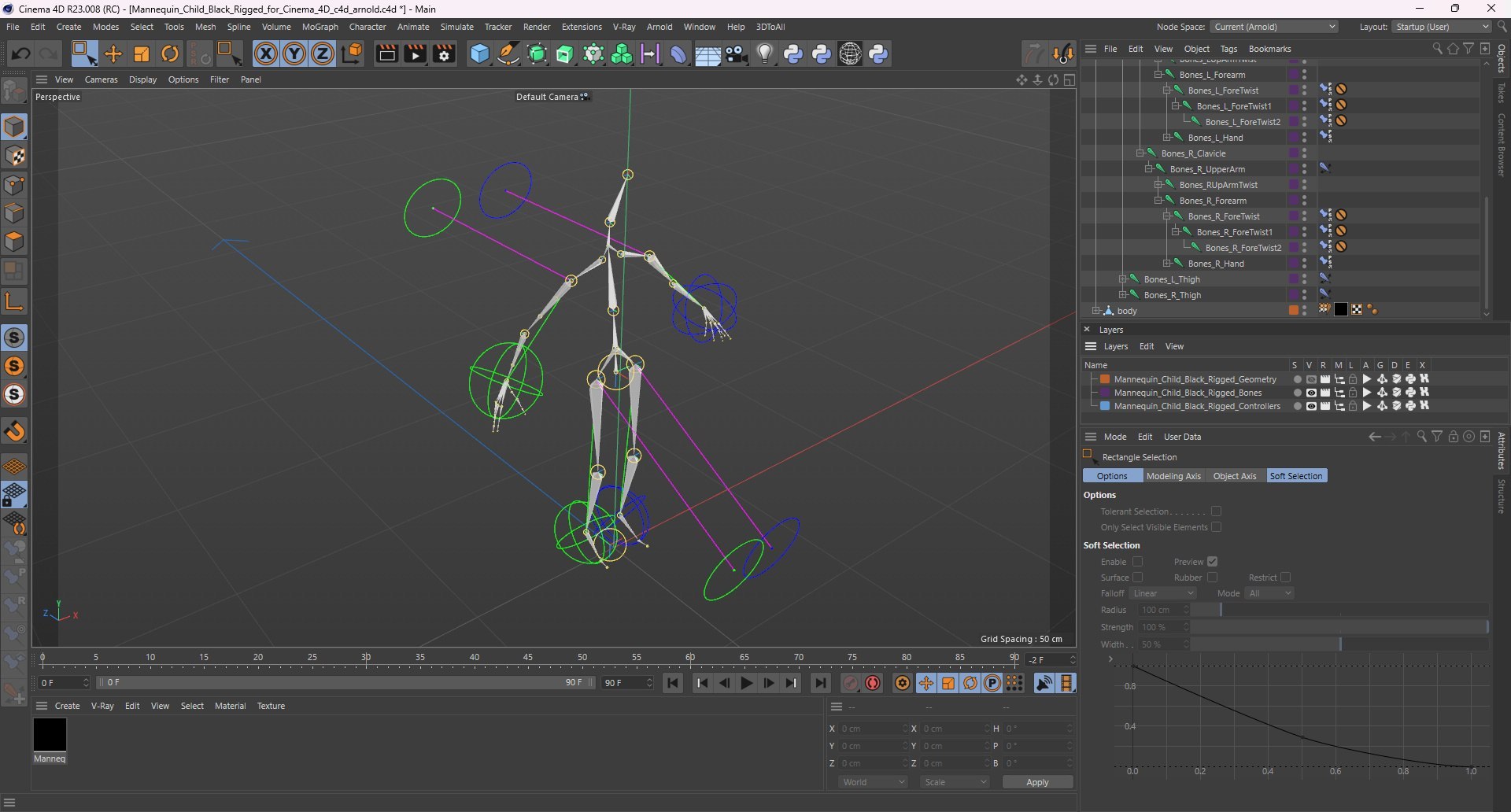The height and width of the screenshot is (812, 1511).
Task: Click the Enable Snap magnet icon
Action: 14,431
